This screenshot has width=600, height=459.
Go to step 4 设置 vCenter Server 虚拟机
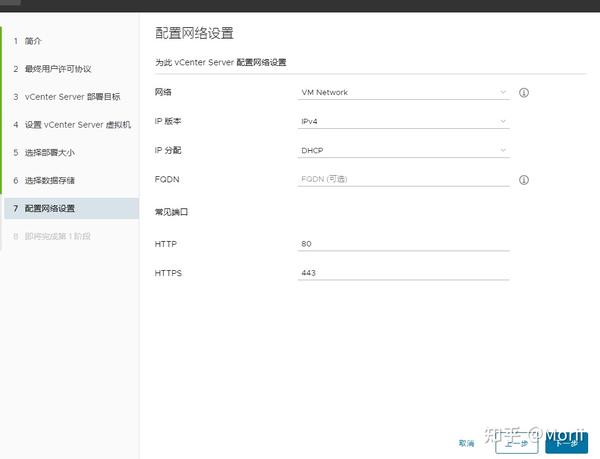click(x=71, y=125)
